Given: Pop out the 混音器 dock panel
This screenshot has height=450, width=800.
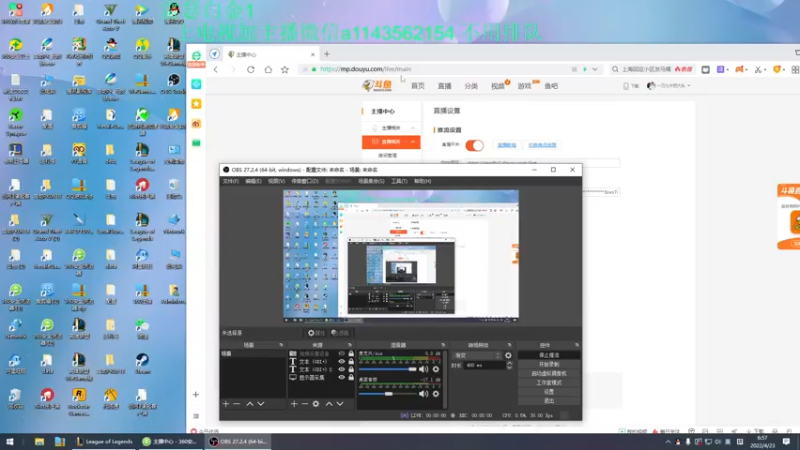Looking at the screenshot, I should point(443,345).
